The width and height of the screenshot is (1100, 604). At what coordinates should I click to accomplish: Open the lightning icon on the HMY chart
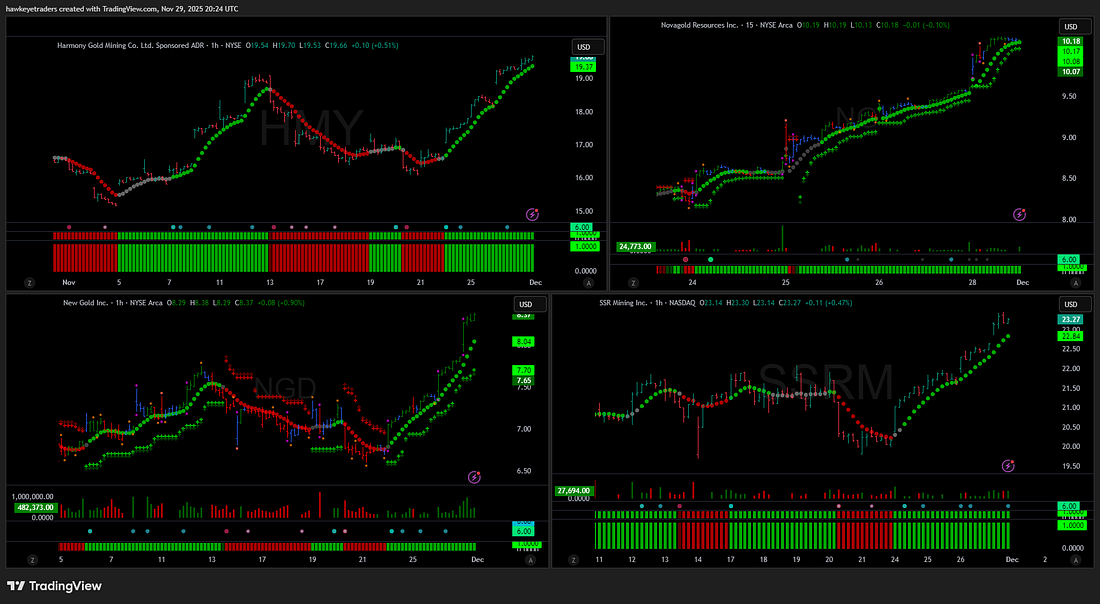(x=532, y=214)
